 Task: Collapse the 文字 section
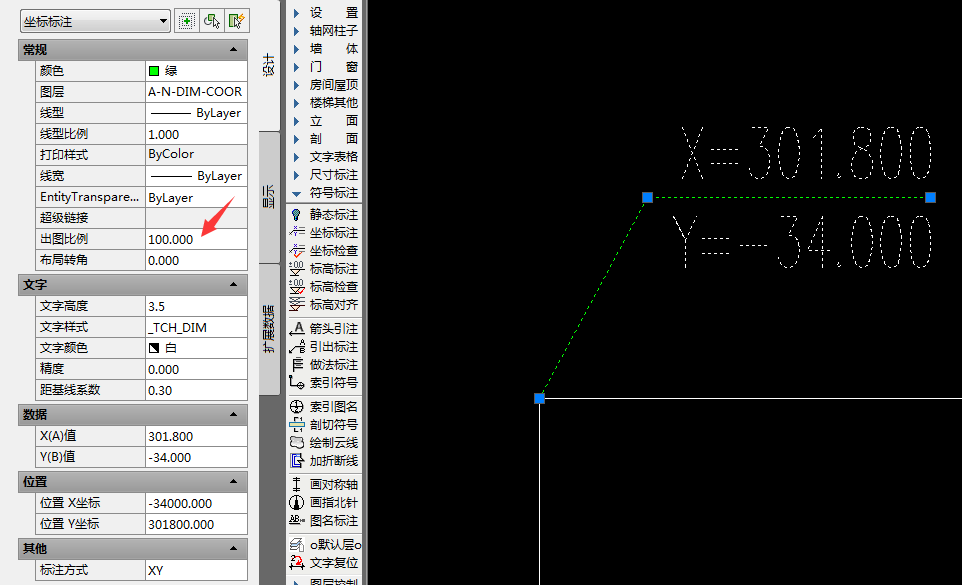pos(233,285)
